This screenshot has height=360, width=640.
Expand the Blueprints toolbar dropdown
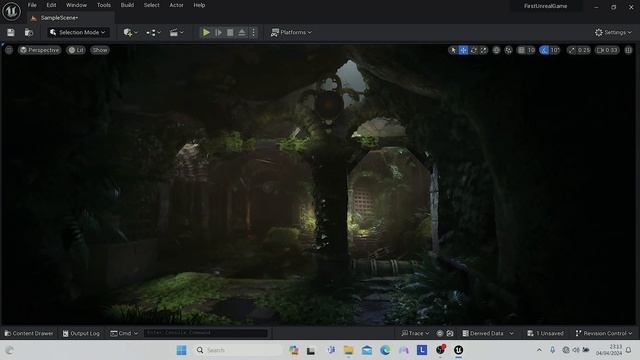(x=153, y=32)
